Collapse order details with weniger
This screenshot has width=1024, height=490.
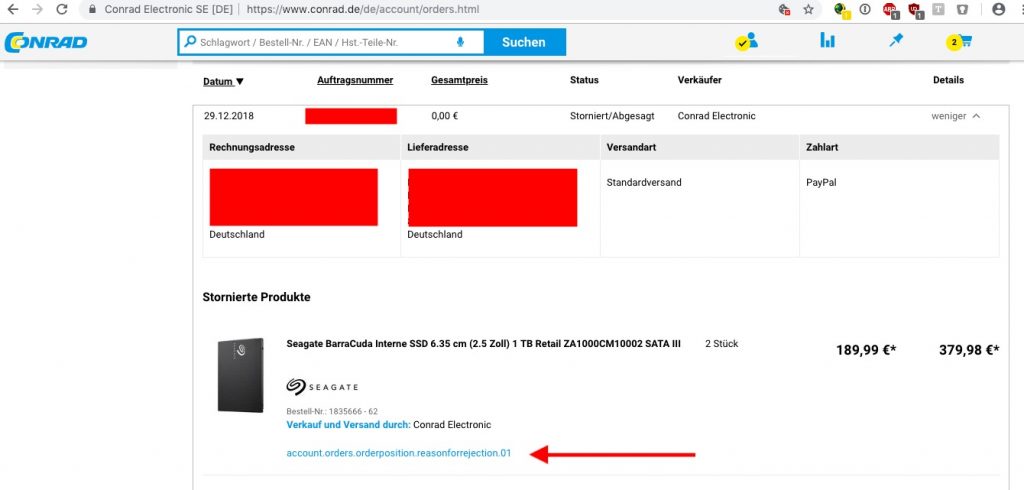click(x=956, y=116)
